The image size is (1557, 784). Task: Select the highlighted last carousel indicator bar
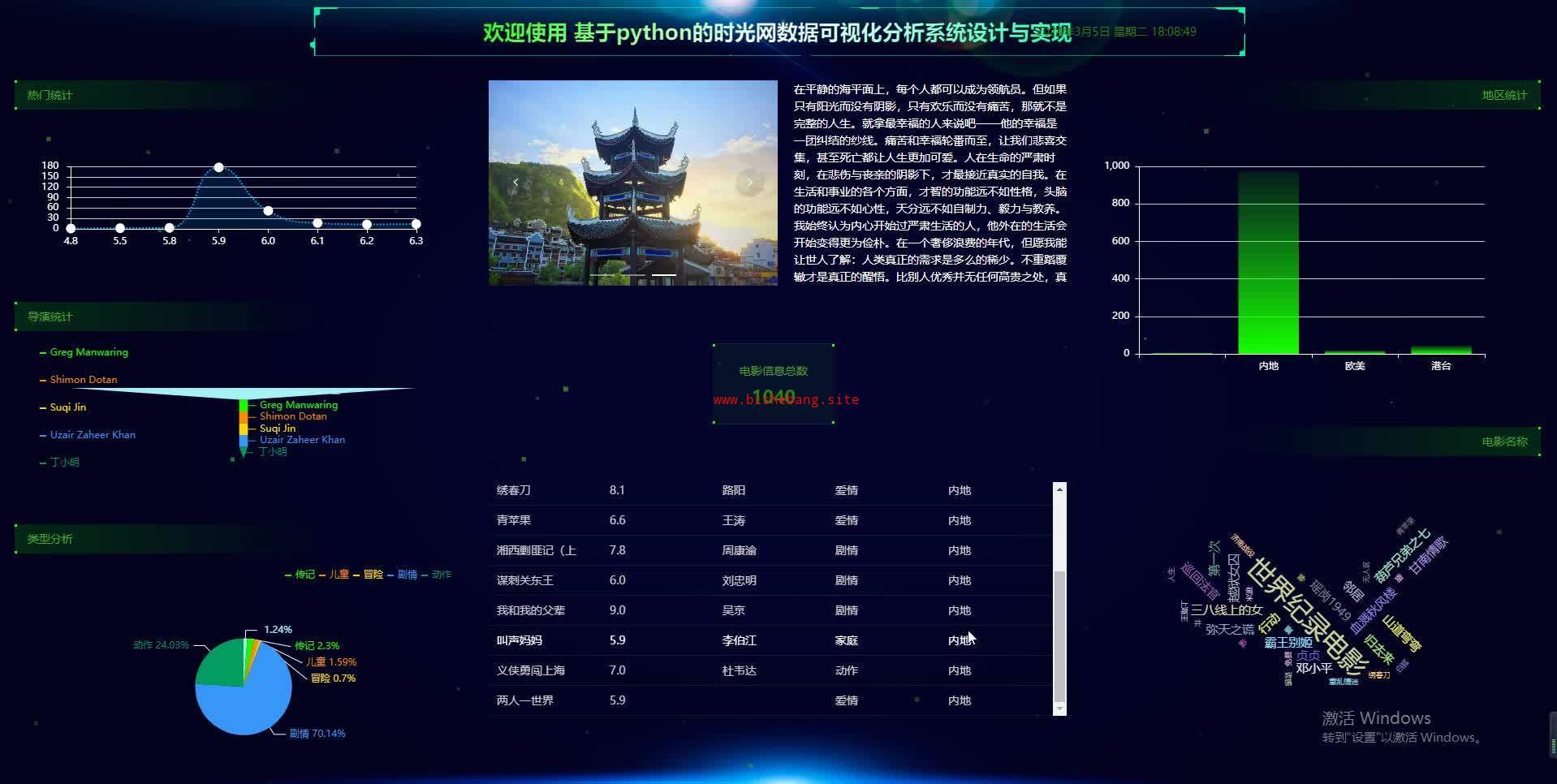coord(663,276)
